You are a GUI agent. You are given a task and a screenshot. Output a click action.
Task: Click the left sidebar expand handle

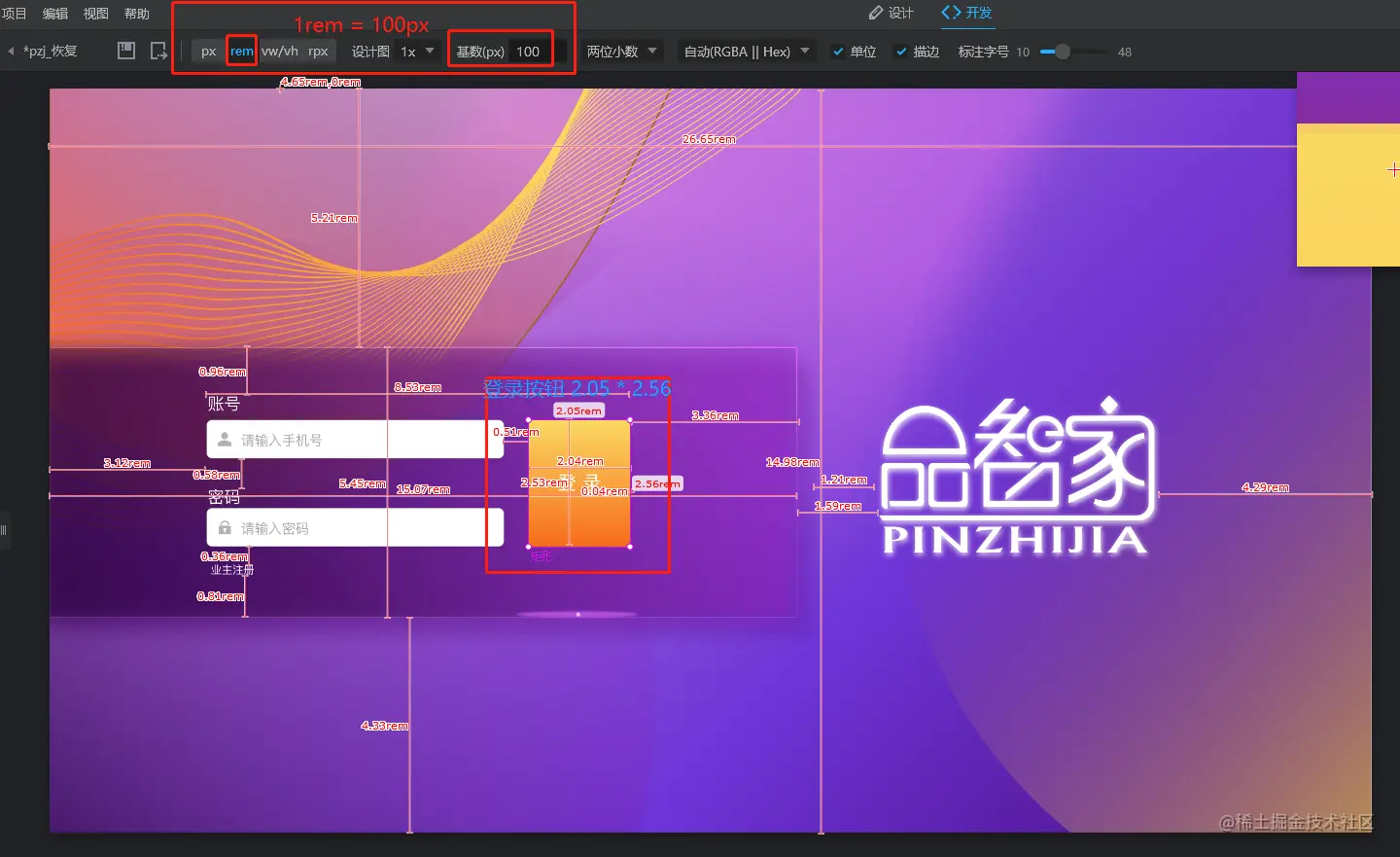[4, 530]
